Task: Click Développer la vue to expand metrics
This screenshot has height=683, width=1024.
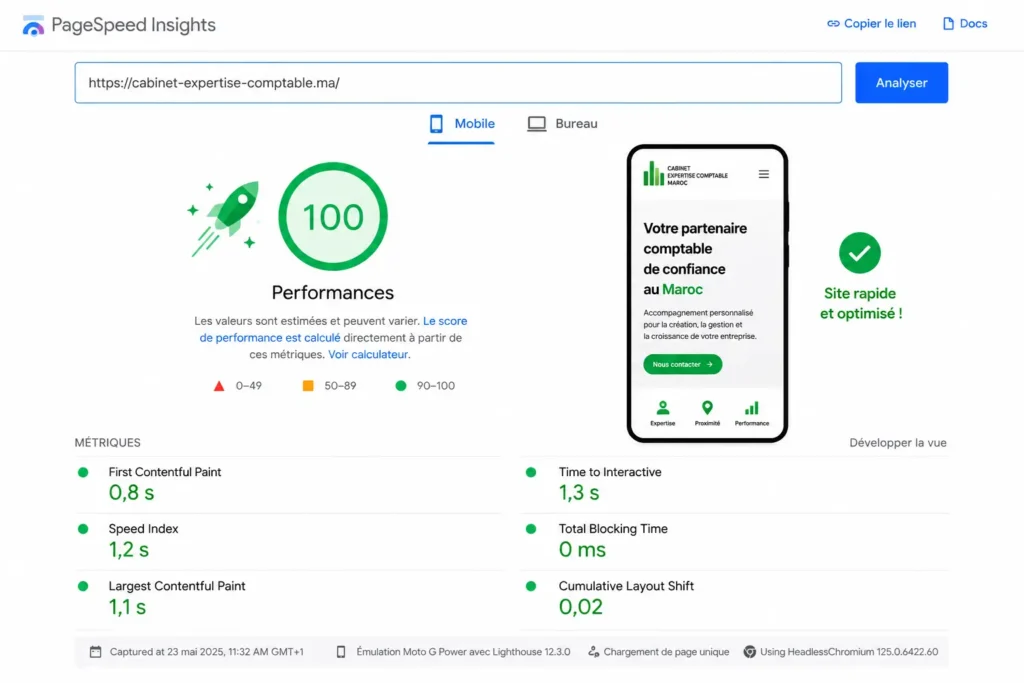Action: click(x=897, y=443)
